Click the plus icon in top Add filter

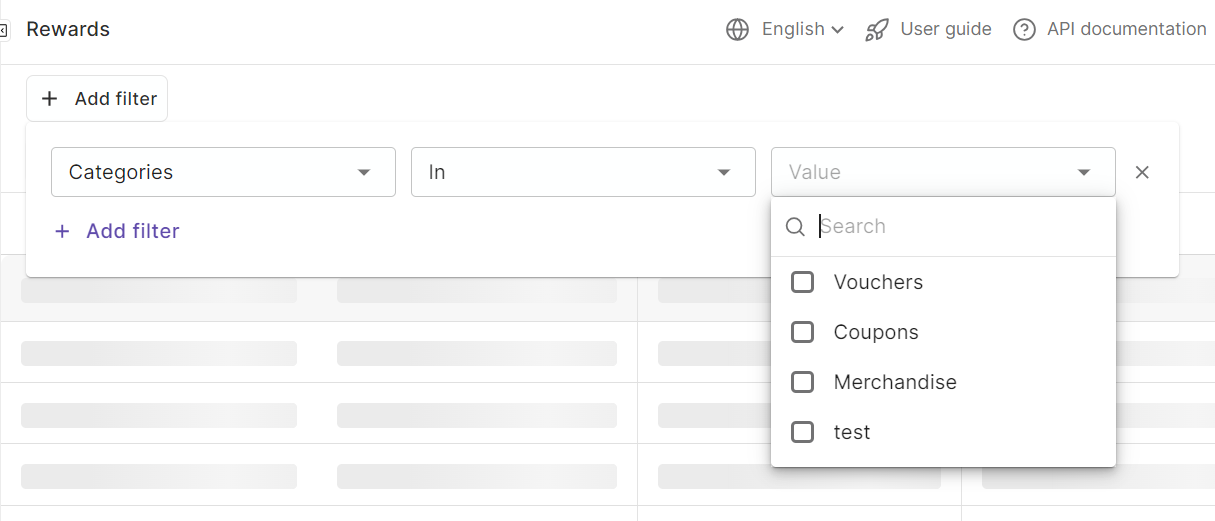tap(49, 99)
